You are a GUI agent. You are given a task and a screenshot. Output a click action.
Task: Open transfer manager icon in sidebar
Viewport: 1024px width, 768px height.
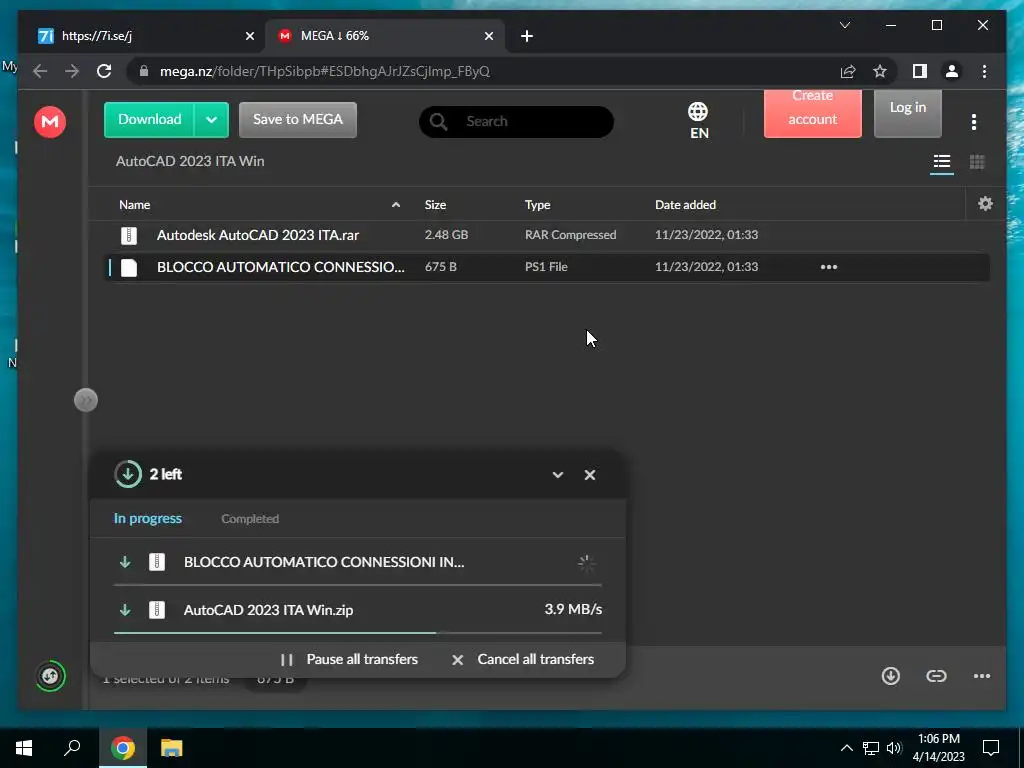coord(50,676)
